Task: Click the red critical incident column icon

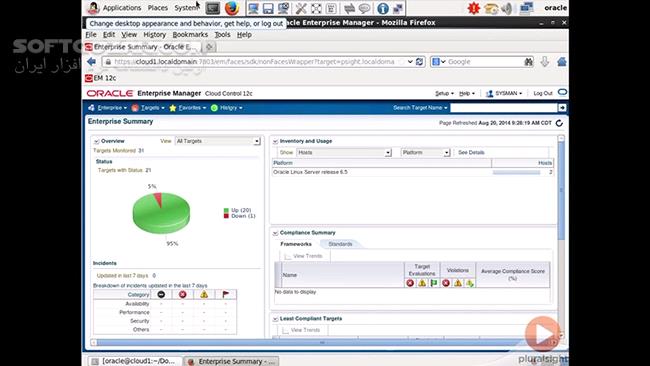Action: [x=182, y=294]
